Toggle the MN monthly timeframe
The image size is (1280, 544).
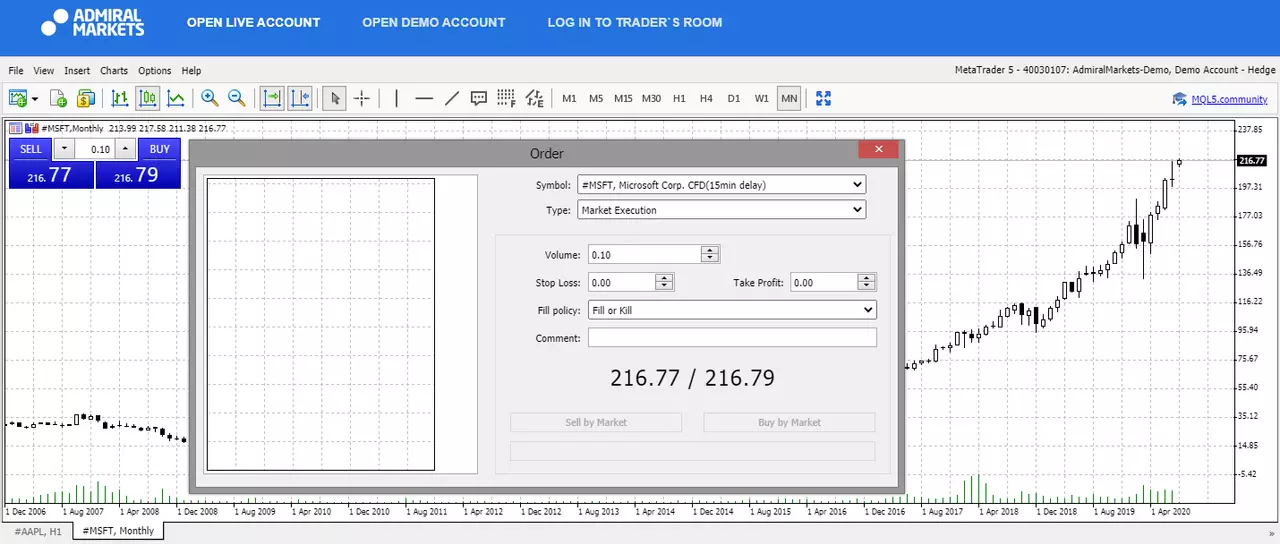click(789, 99)
